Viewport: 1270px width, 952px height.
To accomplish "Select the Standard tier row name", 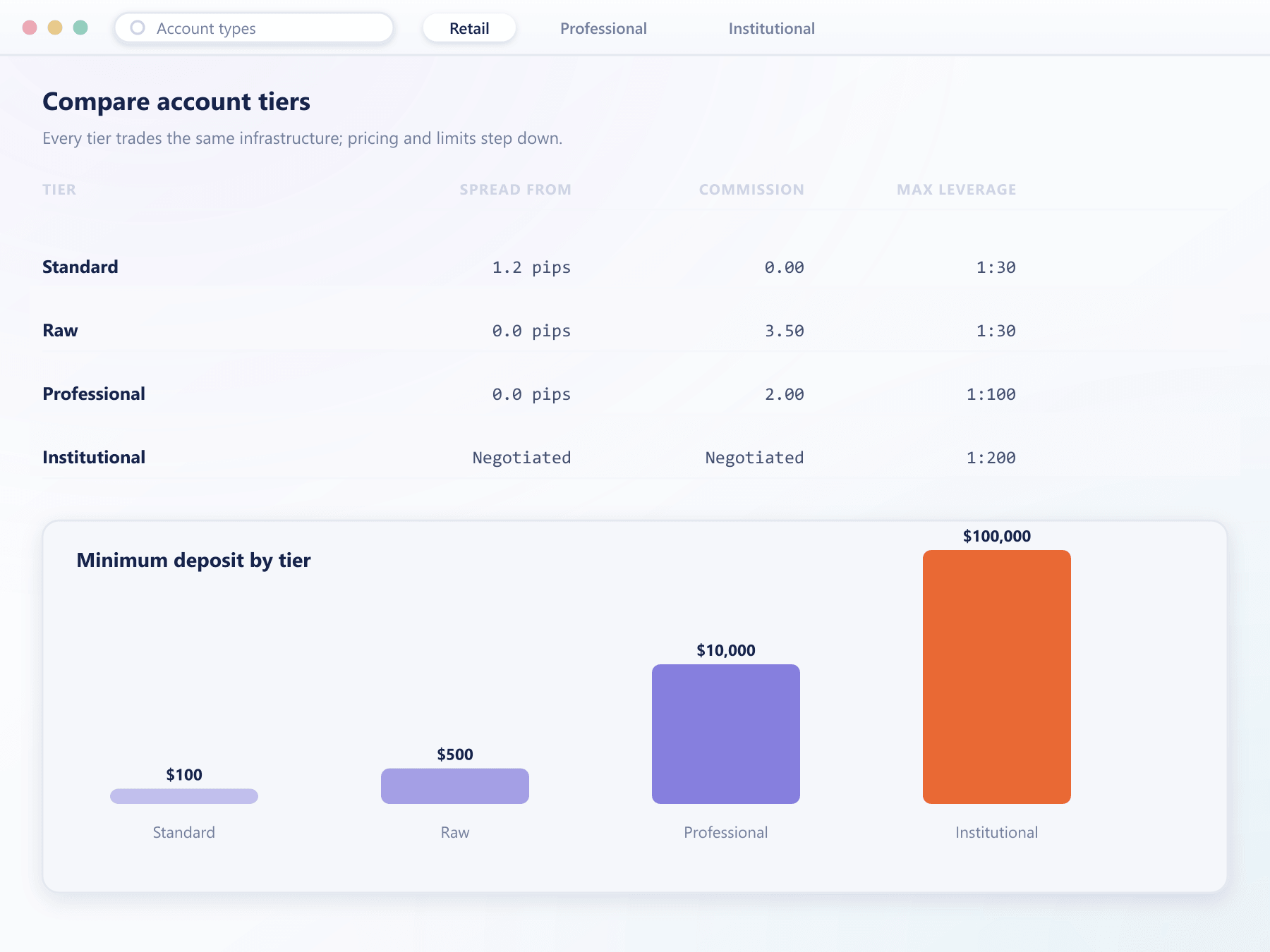I will click(x=80, y=267).
